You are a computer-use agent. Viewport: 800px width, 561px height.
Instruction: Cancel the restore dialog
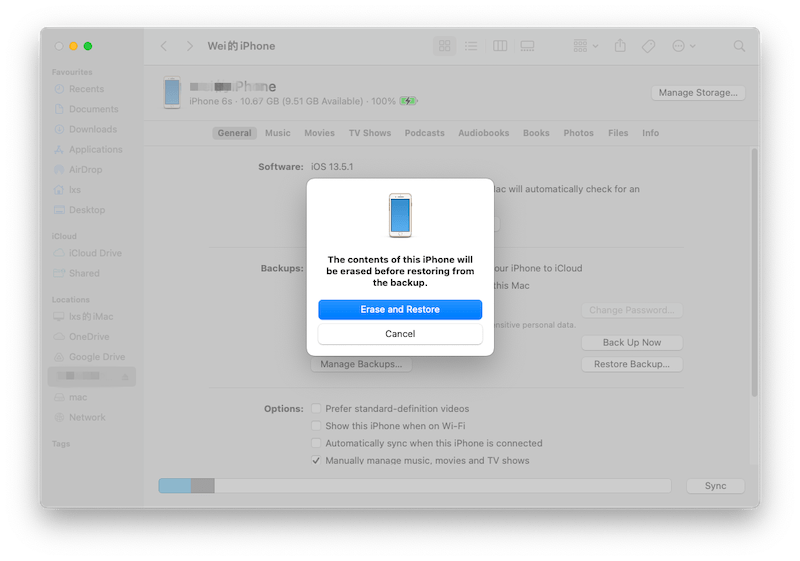(400, 334)
